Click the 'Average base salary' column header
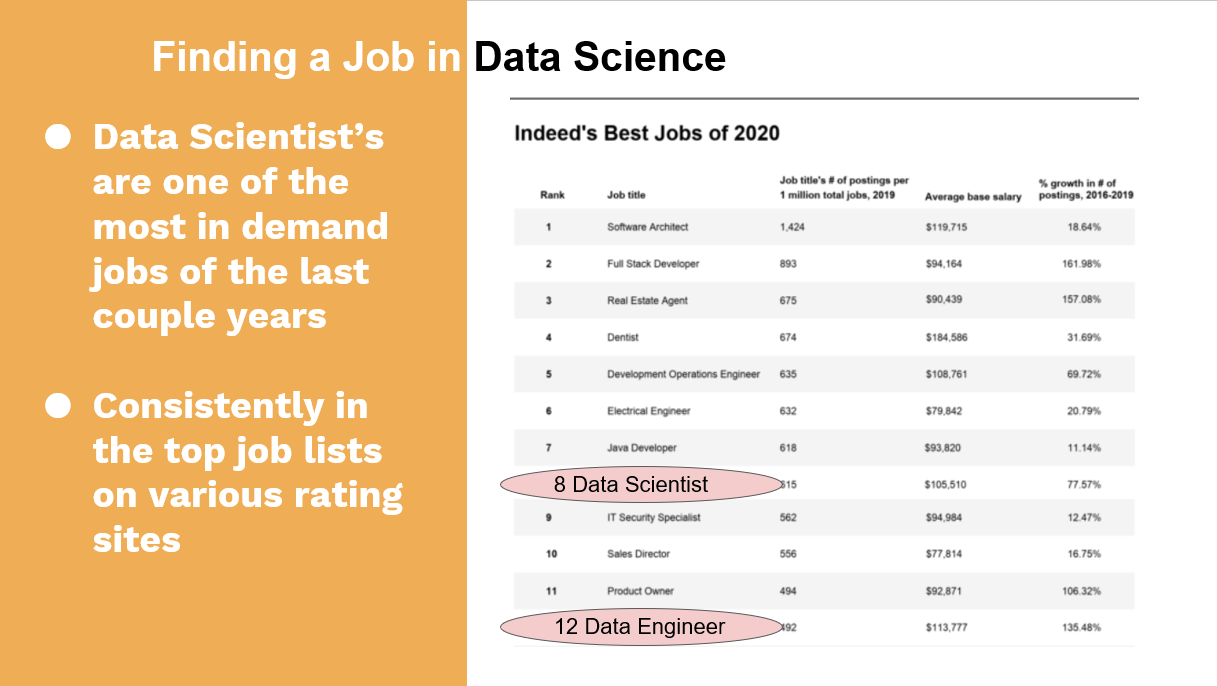 pyautogui.click(x=973, y=197)
